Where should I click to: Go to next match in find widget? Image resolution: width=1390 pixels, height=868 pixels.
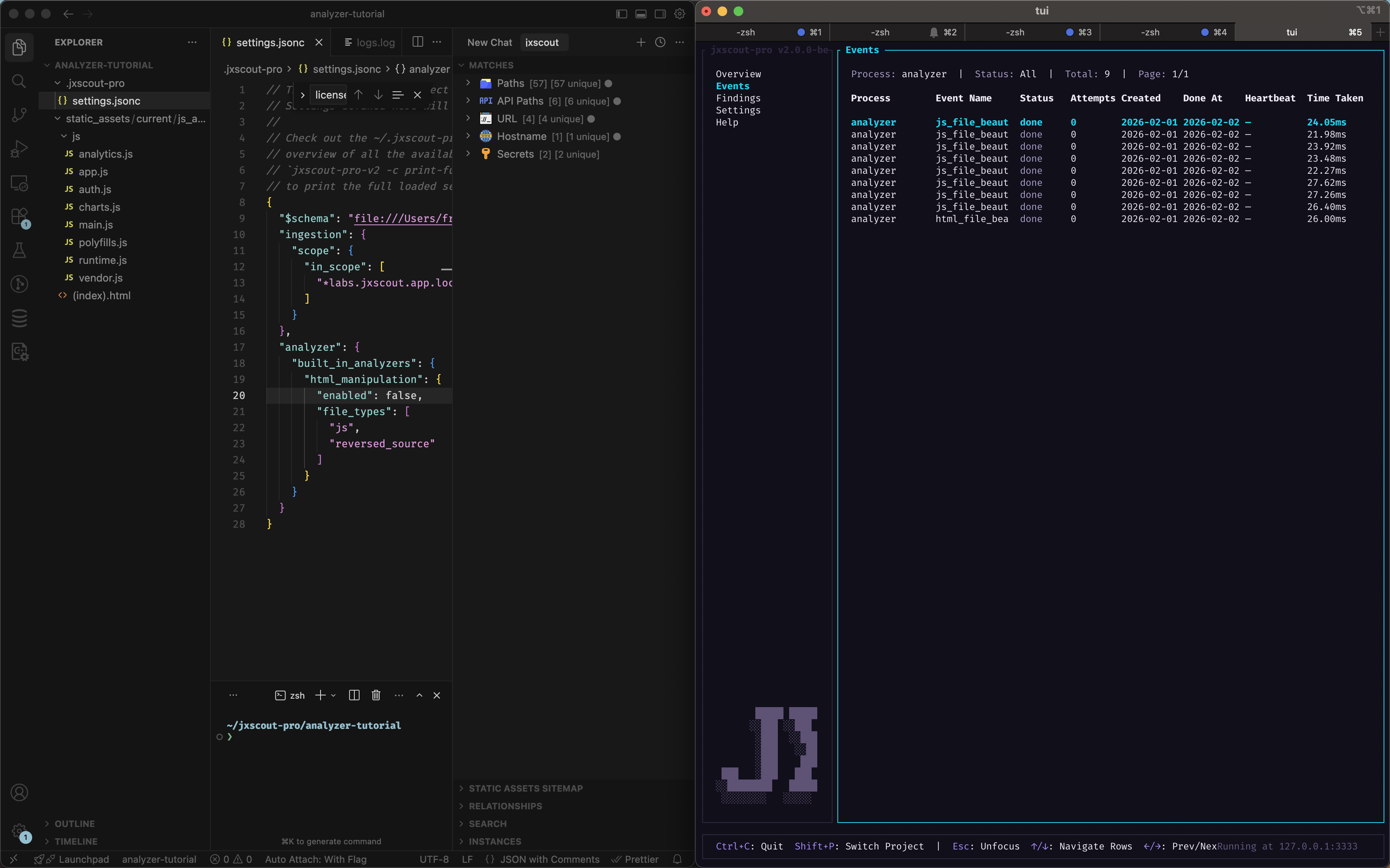[x=378, y=95]
